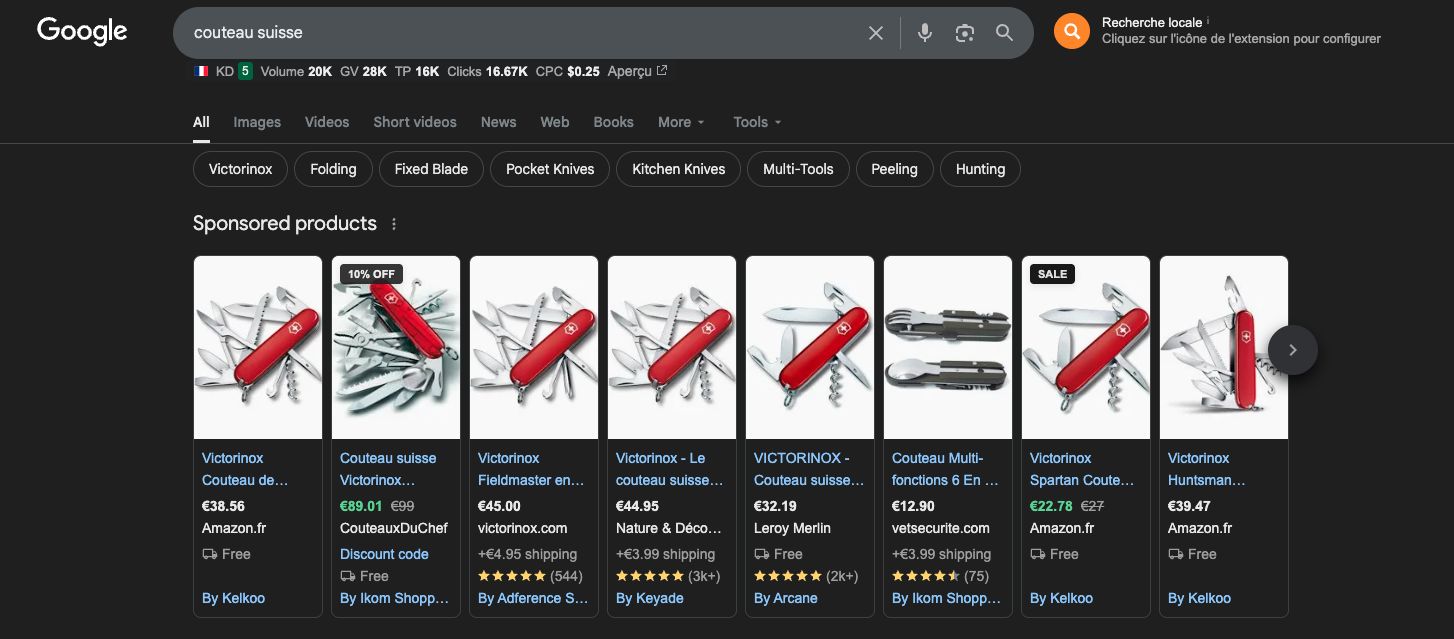Click next arrow in product carousel
The width and height of the screenshot is (1454, 639).
[1292, 350]
